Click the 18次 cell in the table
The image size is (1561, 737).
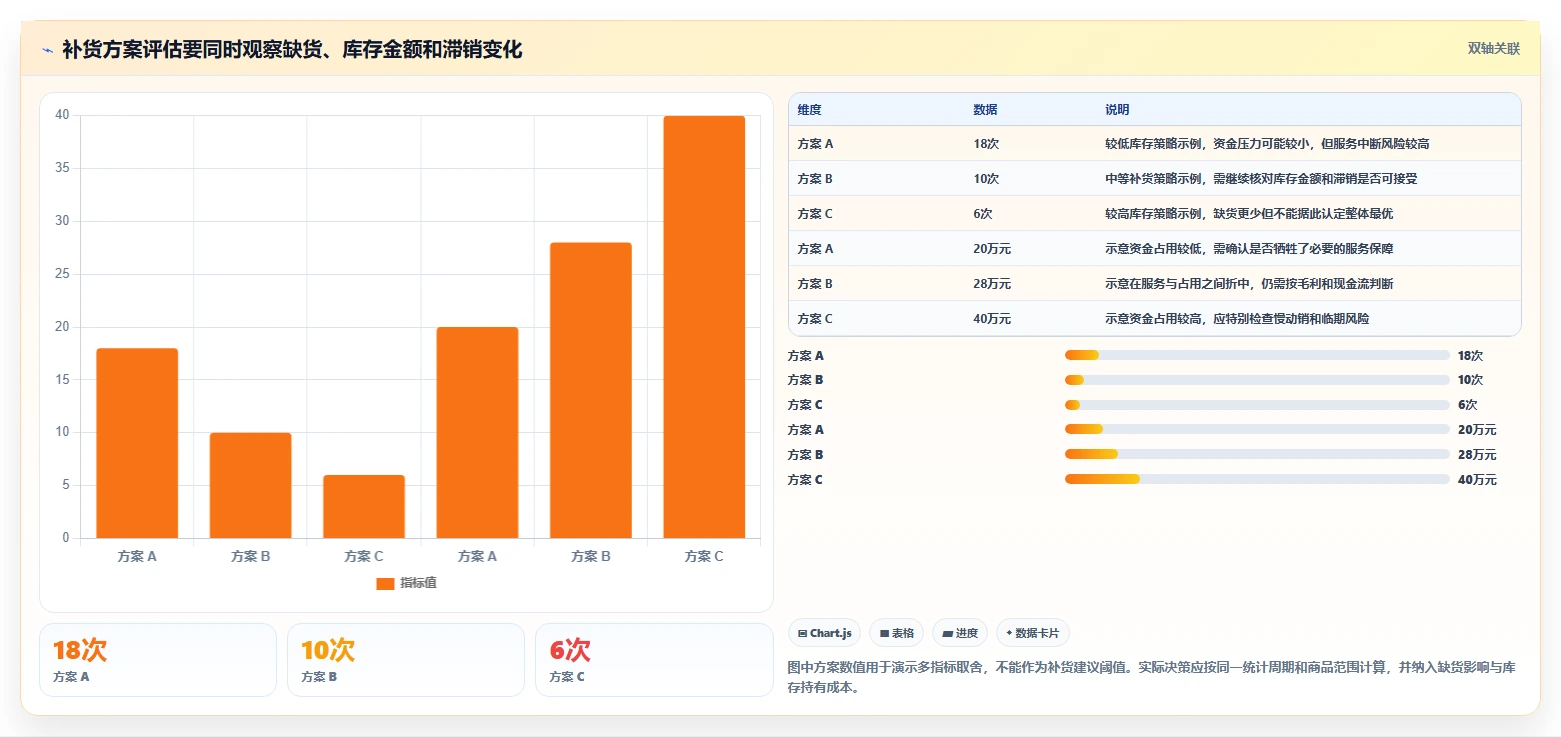click(986, 144)
